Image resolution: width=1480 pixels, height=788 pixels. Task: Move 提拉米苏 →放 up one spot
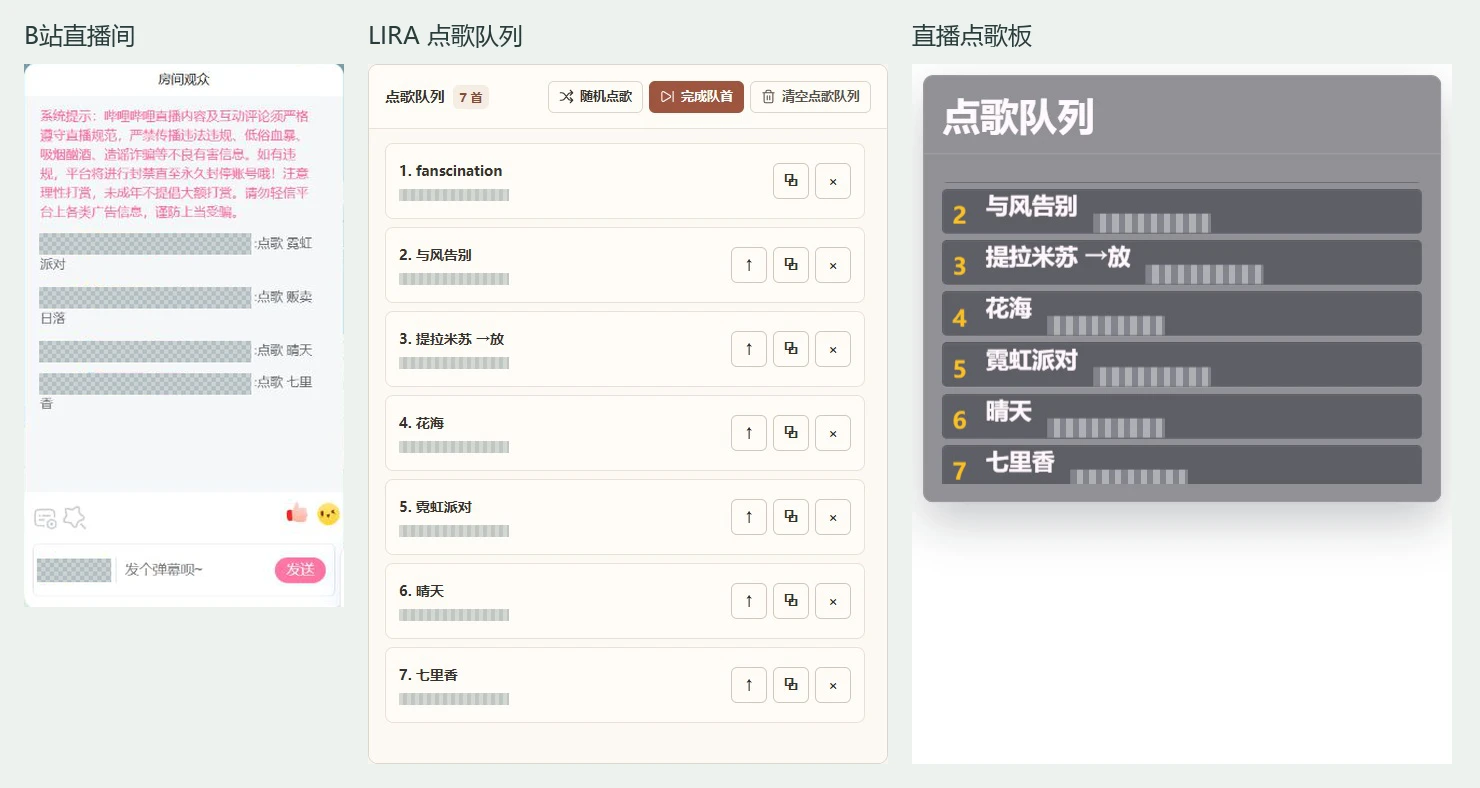(749, 349)
